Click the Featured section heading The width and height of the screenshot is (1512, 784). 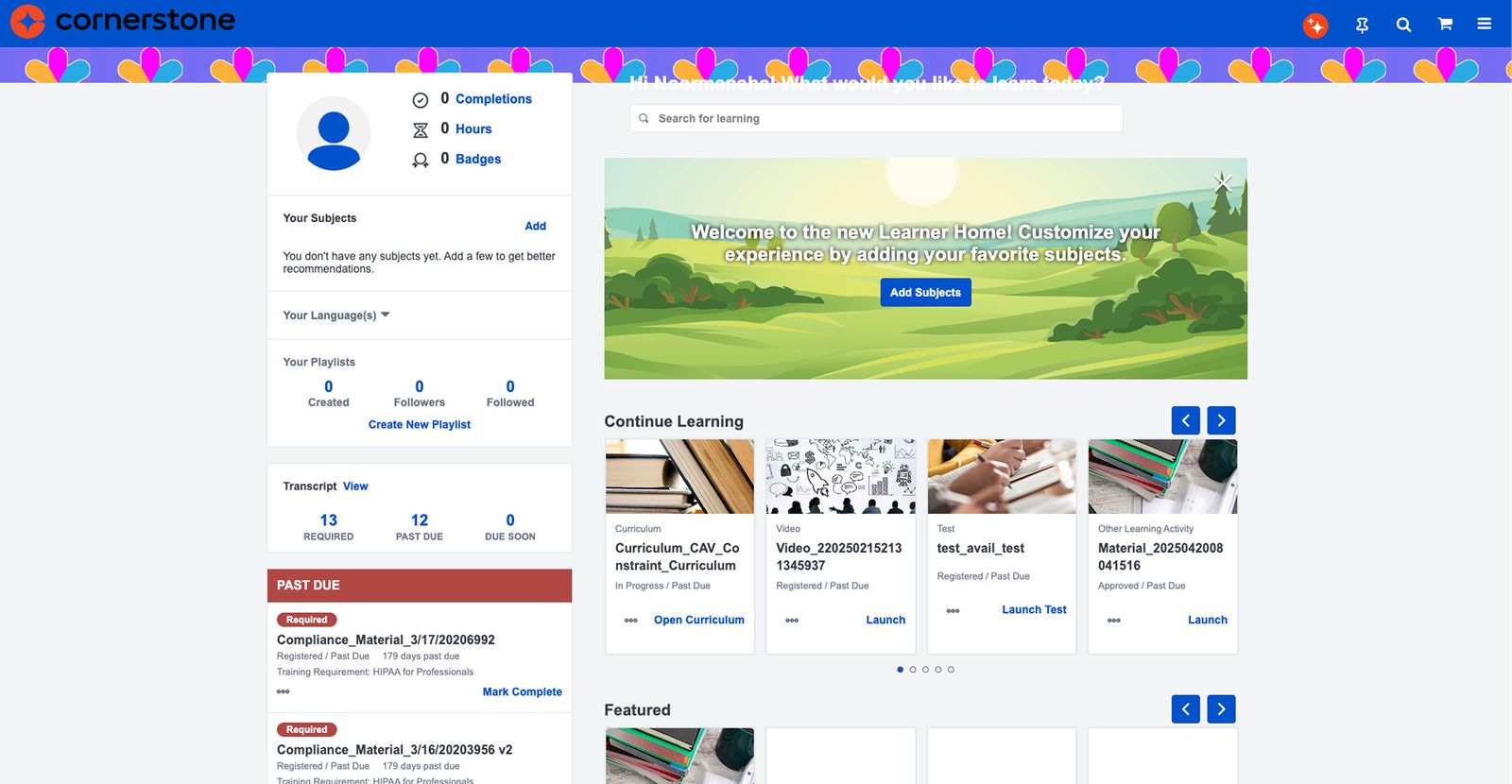pyautogui.click(x=637, y=710)
